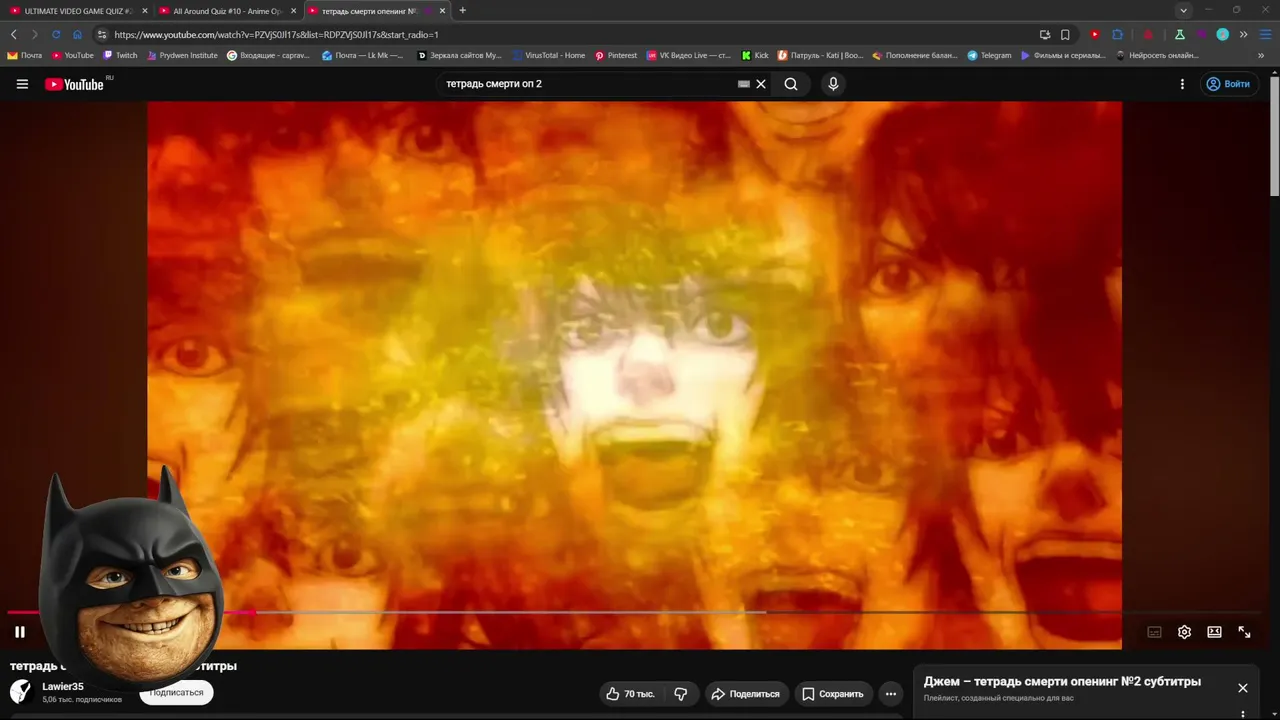
Task: Open the Pinterest bookmark
Action: point(616,55)
